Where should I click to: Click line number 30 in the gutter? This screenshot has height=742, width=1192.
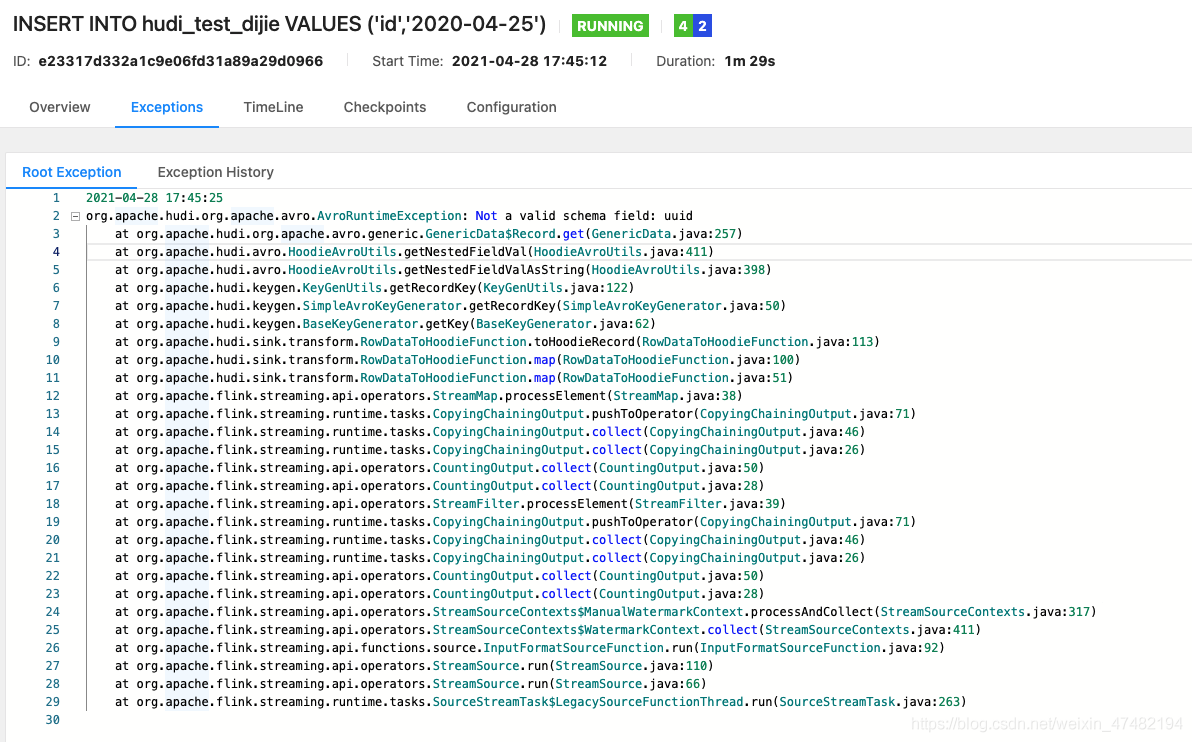point(52,720)
